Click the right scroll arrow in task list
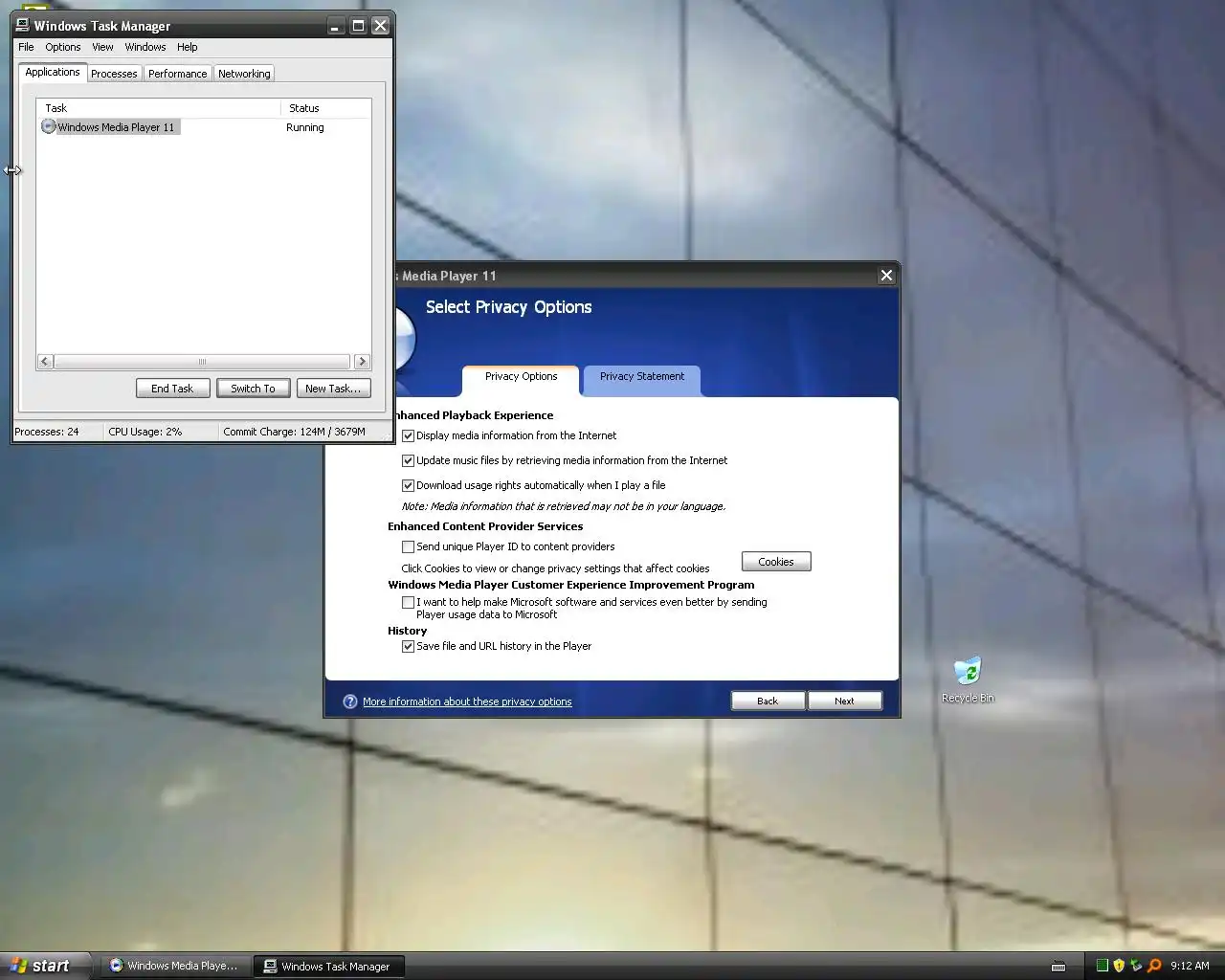 point(362,362)
